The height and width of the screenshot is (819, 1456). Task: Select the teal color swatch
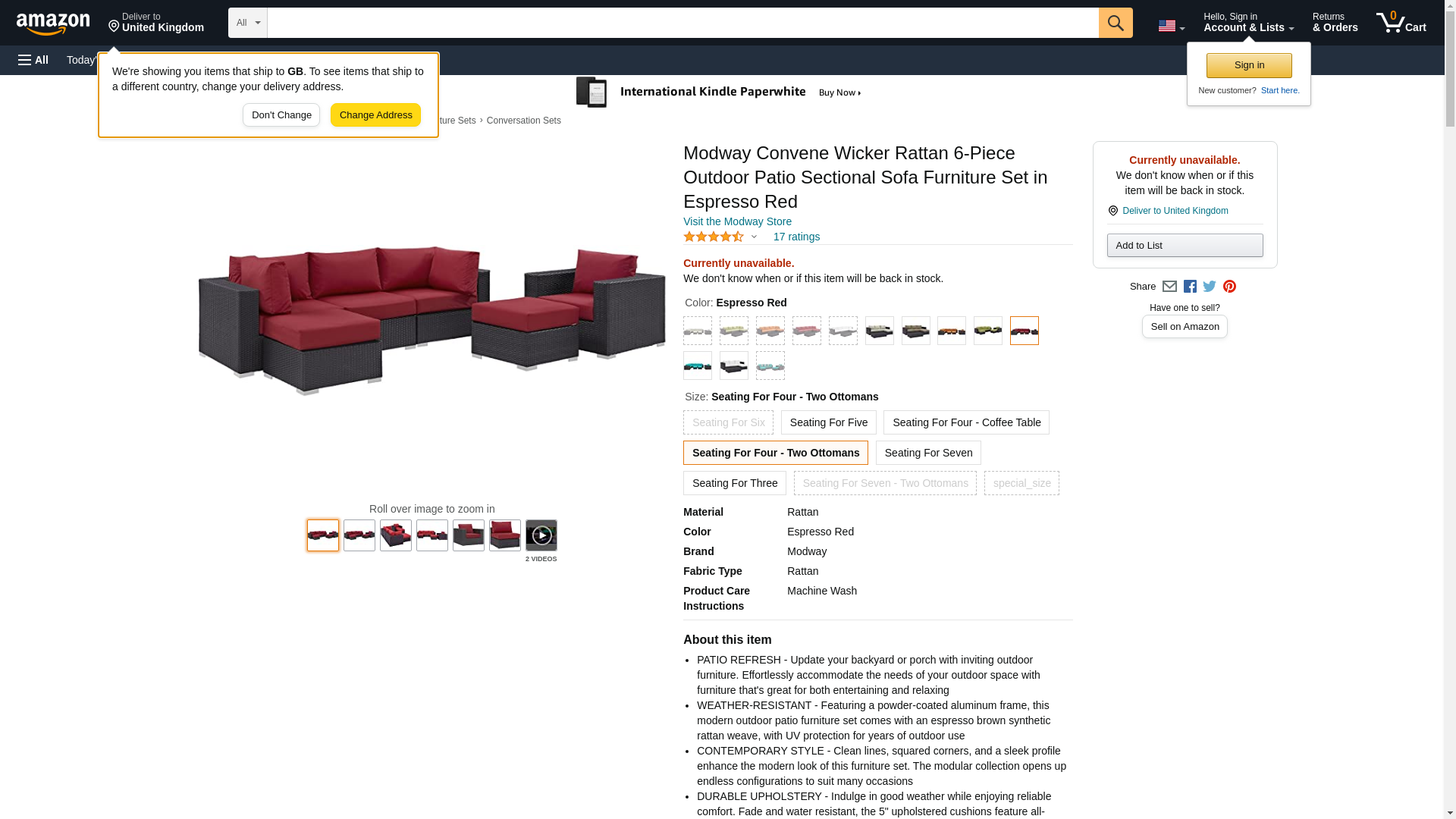pos(698,366)
